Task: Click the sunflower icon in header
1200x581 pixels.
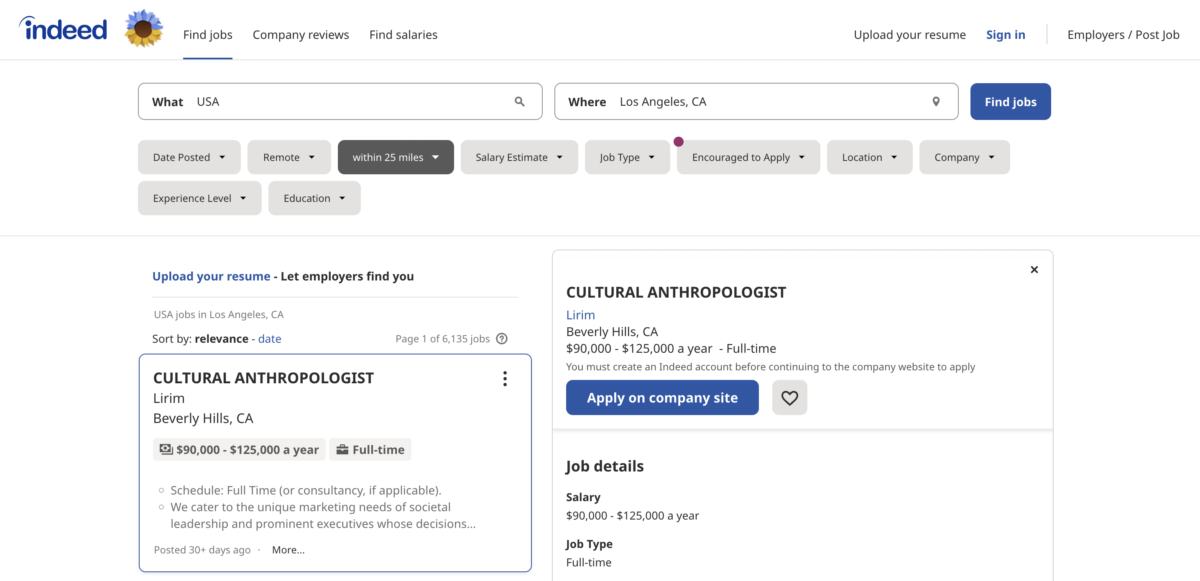Action: point(144,30)
